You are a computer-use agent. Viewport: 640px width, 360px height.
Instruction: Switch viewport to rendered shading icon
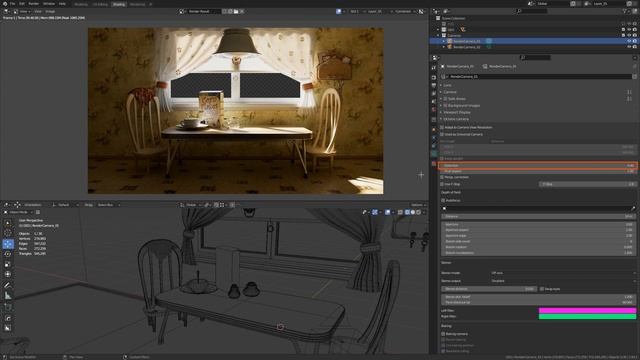pos(418,212)
